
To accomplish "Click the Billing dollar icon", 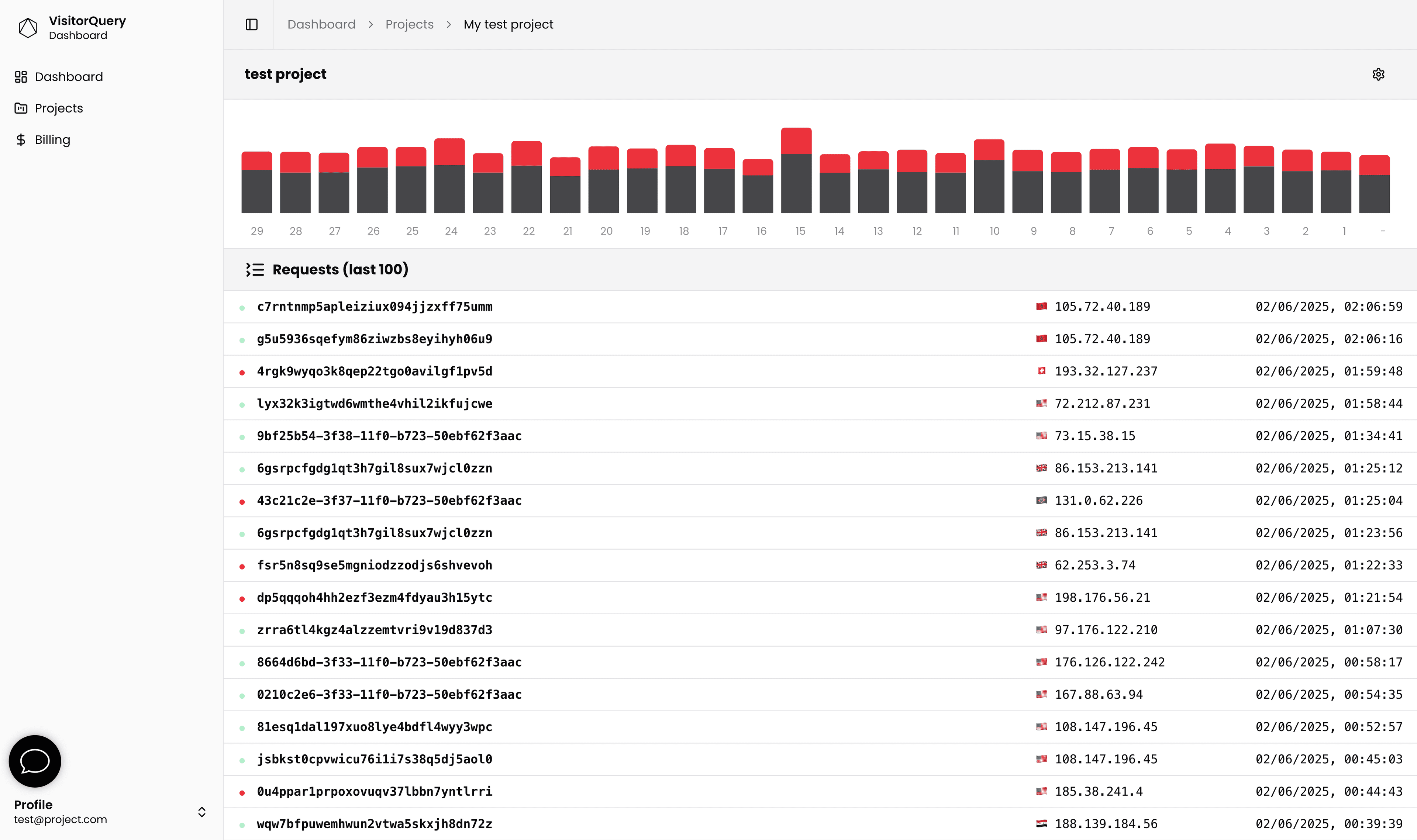I will [21, 139].
